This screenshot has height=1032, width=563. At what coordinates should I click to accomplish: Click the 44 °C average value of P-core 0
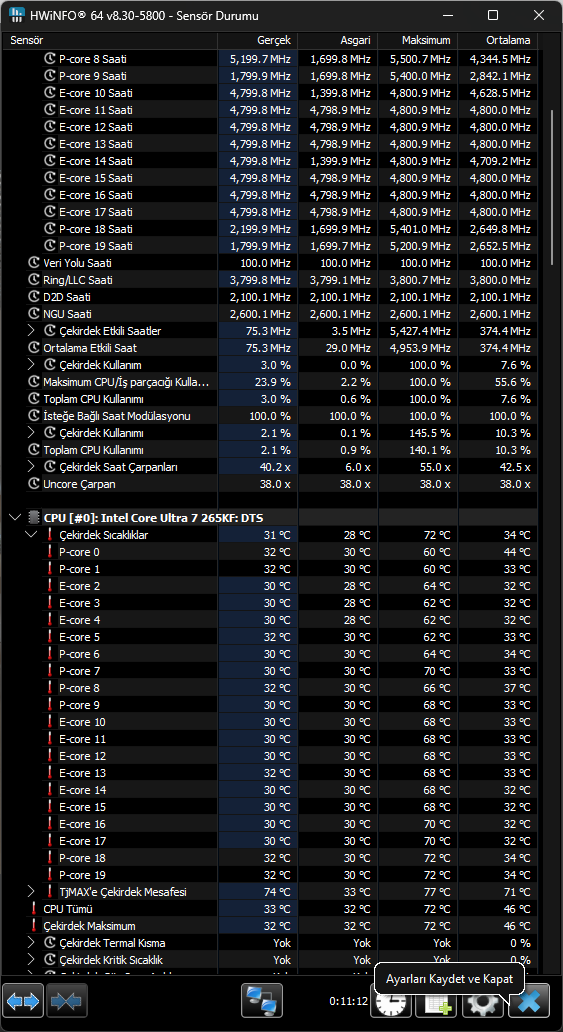point(516,552)
